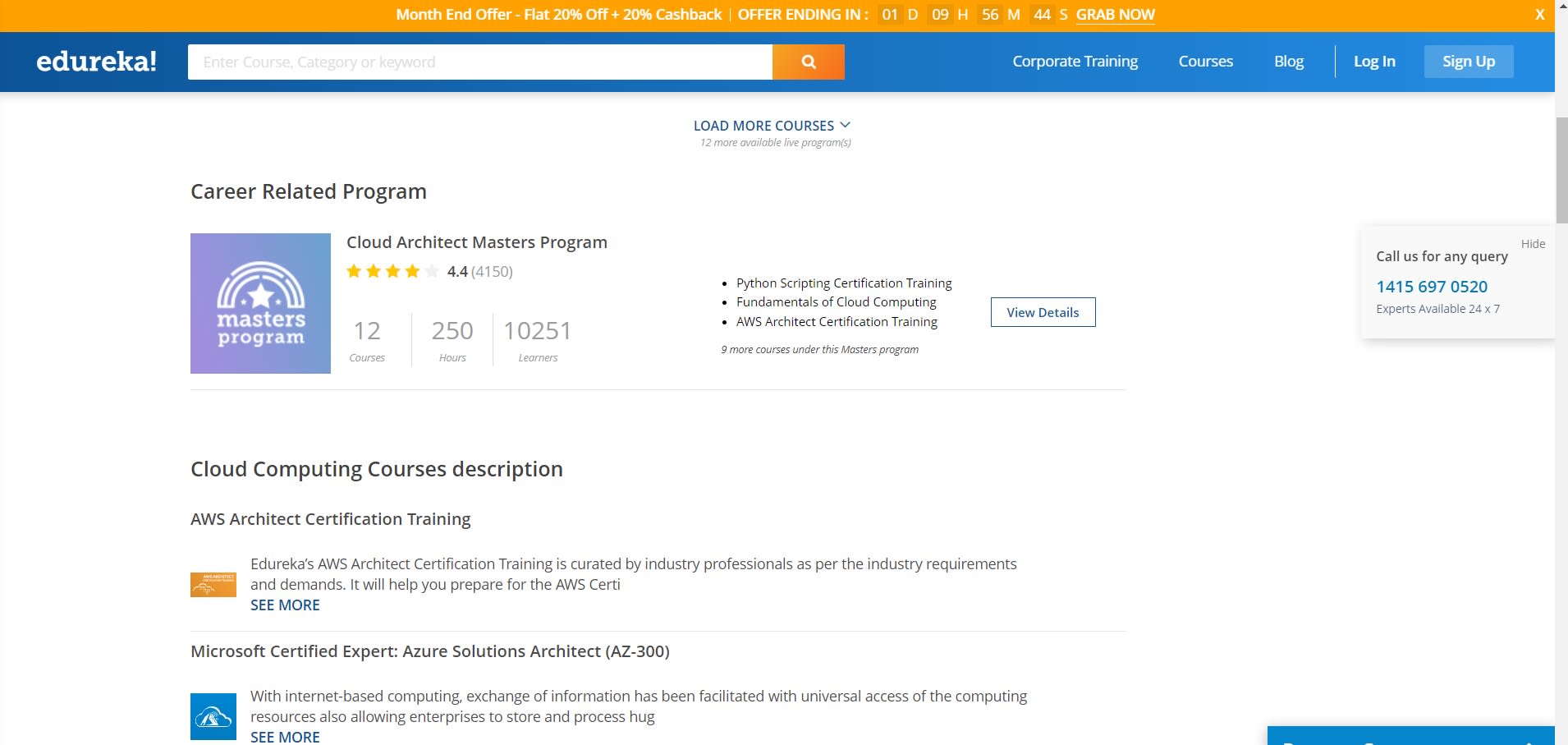The width and height of the screenshot is (1568, 745).
Task: Click the masters program thumbnail image
Action: tap(260, 303)
